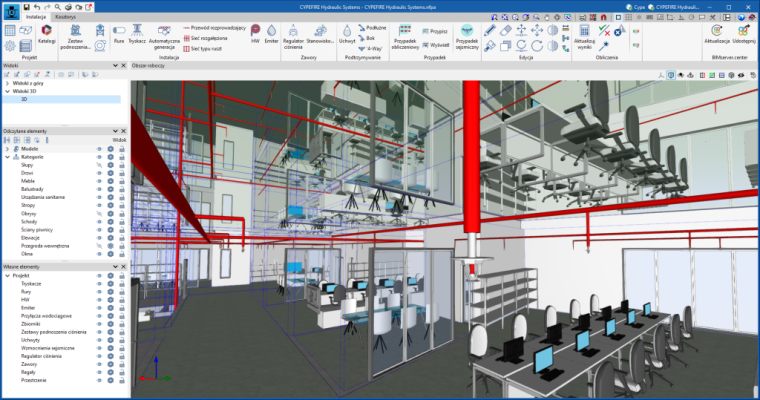Select the Rura pipe tool
This screenshot has height=400, width=760.
119,35
